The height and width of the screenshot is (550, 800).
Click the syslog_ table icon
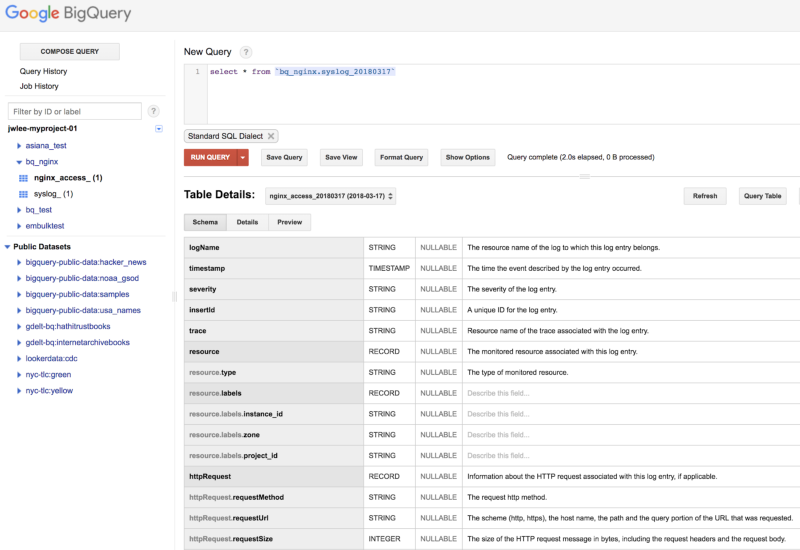pyautogui.click(x=24, y=194)
